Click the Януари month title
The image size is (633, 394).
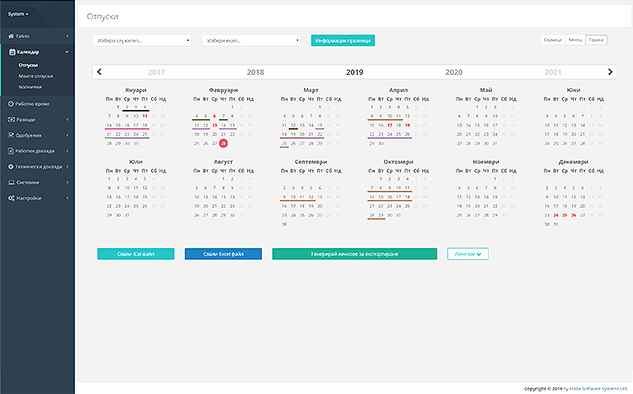click(x=136, y=90)
